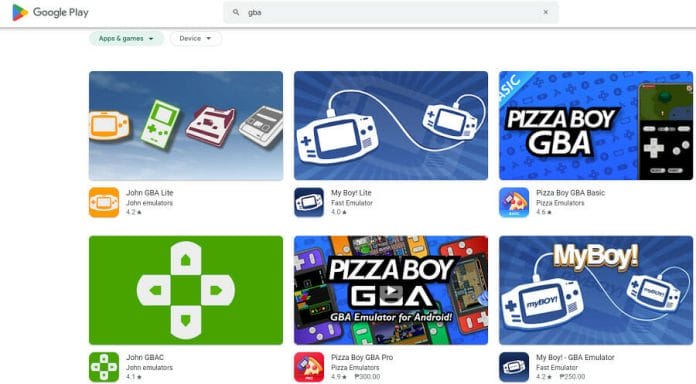Open the John GBA Lite title link
This screenshot has width=696, height=384.
click(x=150, y=193)
